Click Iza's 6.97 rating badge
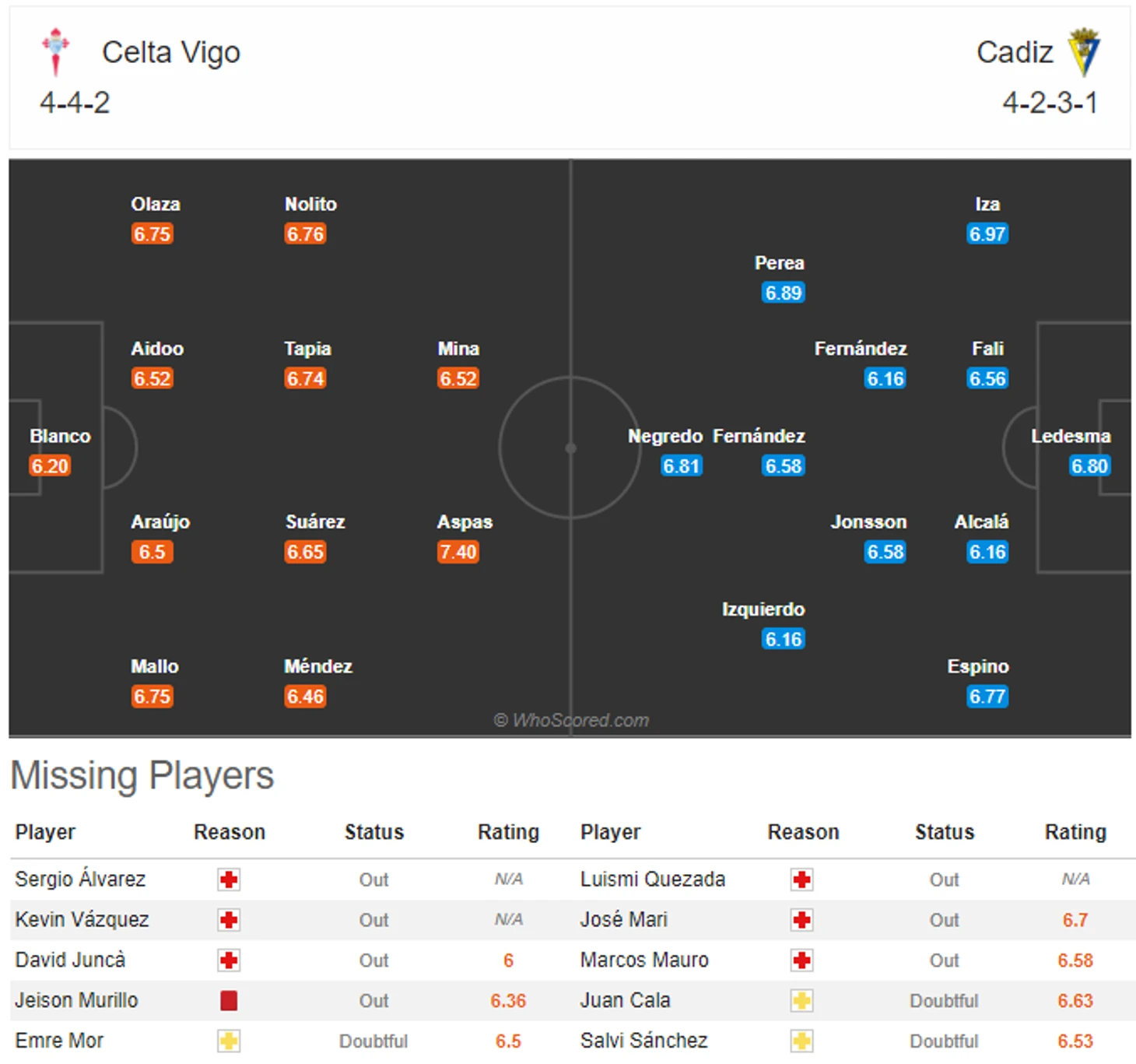Image resolution: width=1136 pixels, height=1064 pixels. pyautogui.click(x=987, y=234)
